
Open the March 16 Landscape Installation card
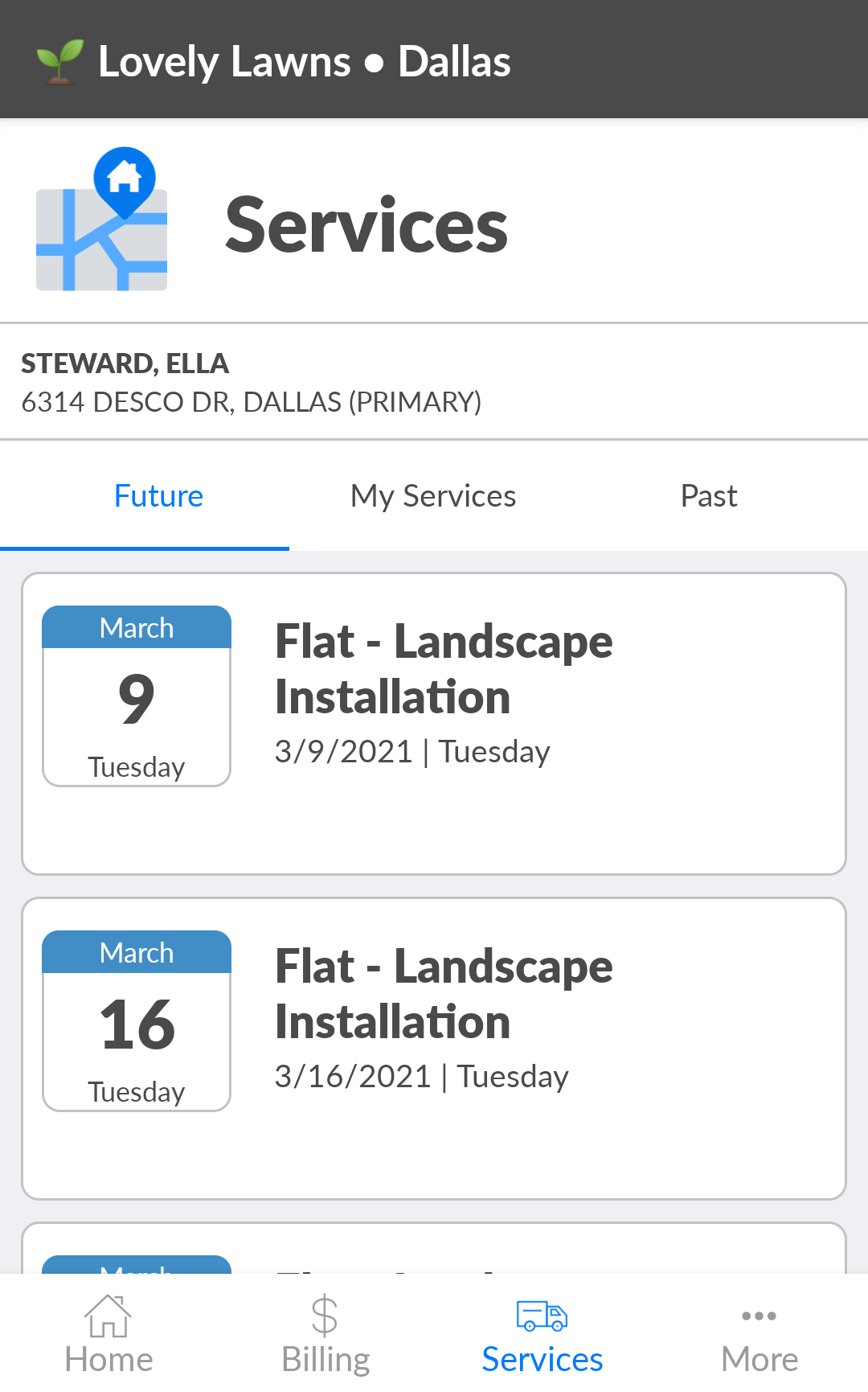434,1049
